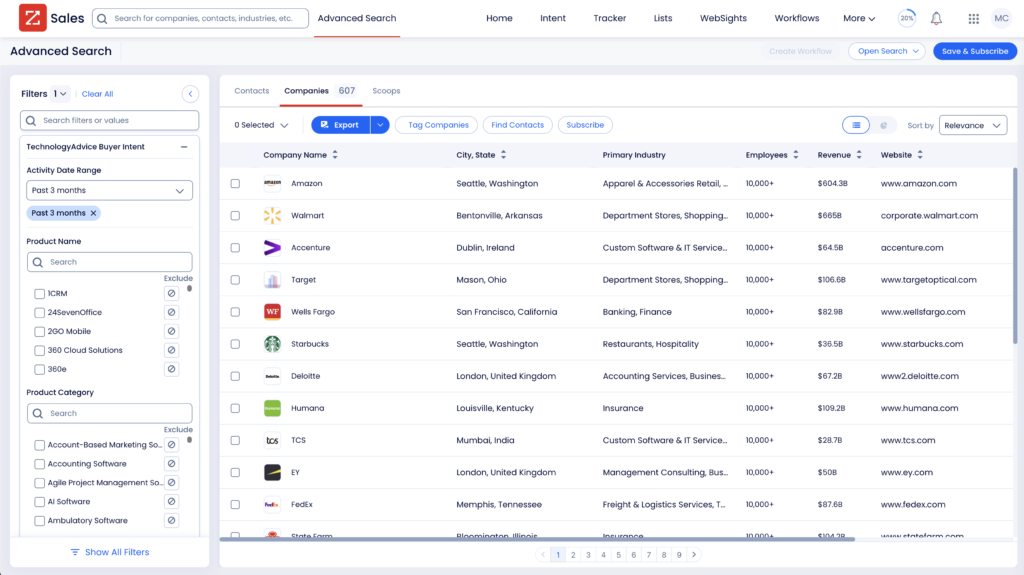The width and height of the screenshot is (1024, 575).
Task: Click the Starbucks company logo
Action: click(x=272, y=344)
